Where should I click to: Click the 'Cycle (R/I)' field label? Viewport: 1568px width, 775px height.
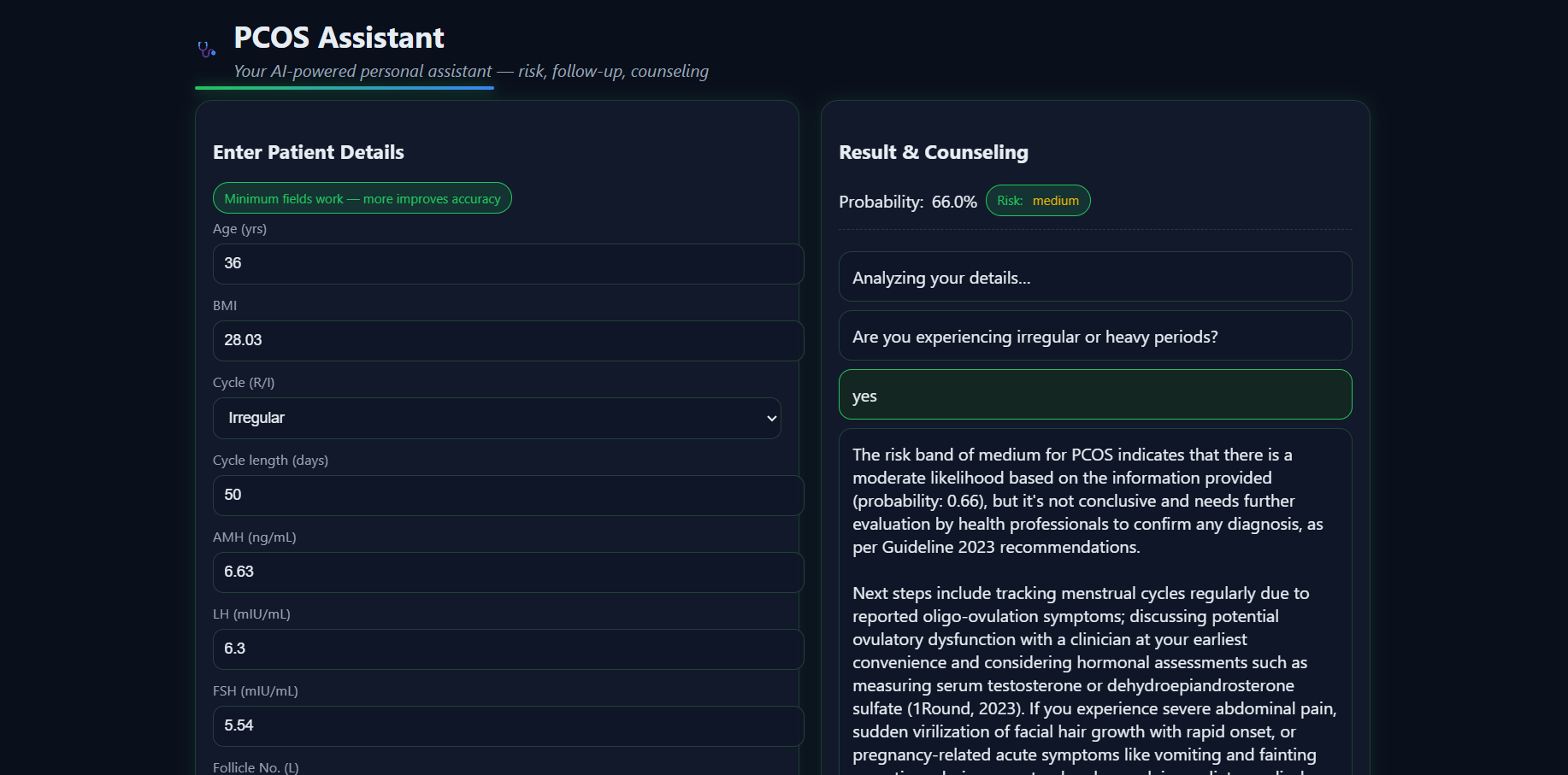tap(244, 383)
